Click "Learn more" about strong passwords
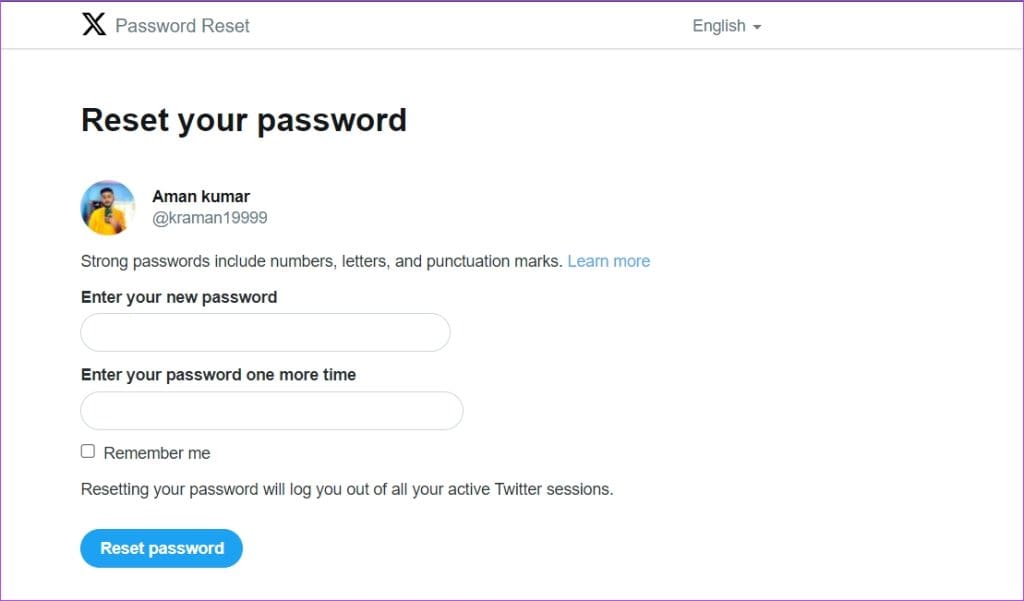 (x=608, y=261)
